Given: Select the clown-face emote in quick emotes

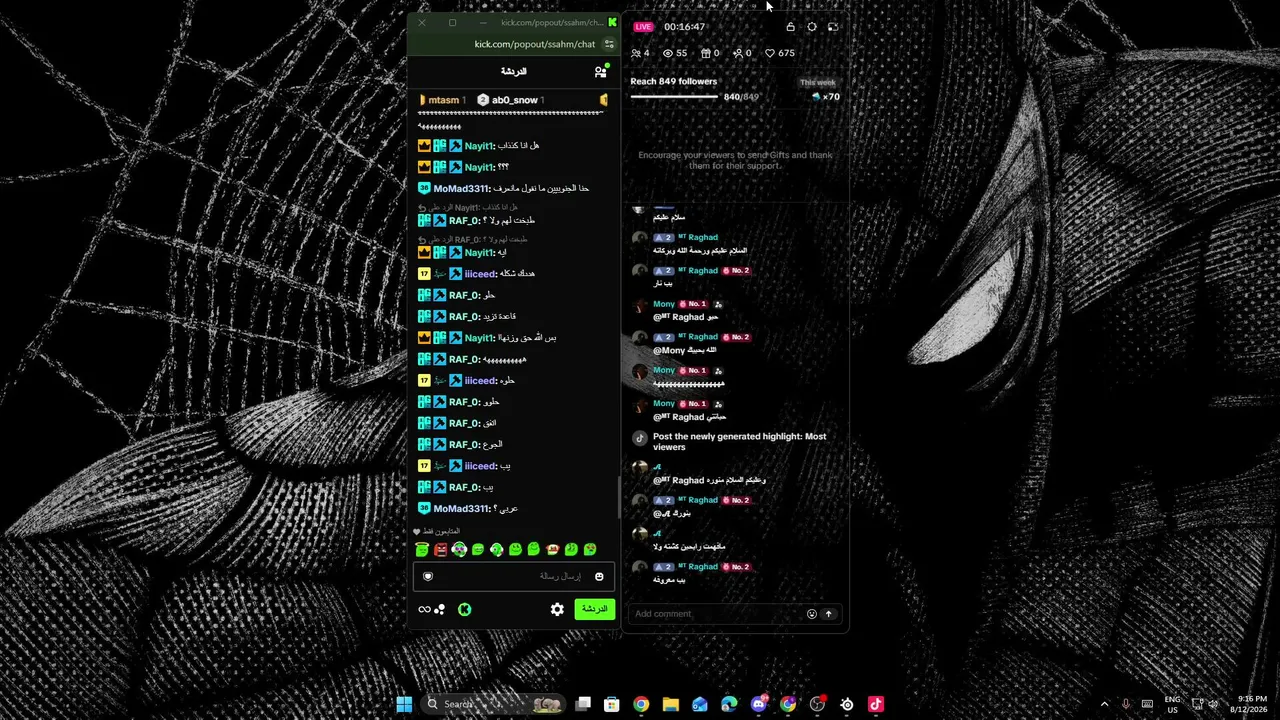Looking at the screenshot, I should click(459, 550).
